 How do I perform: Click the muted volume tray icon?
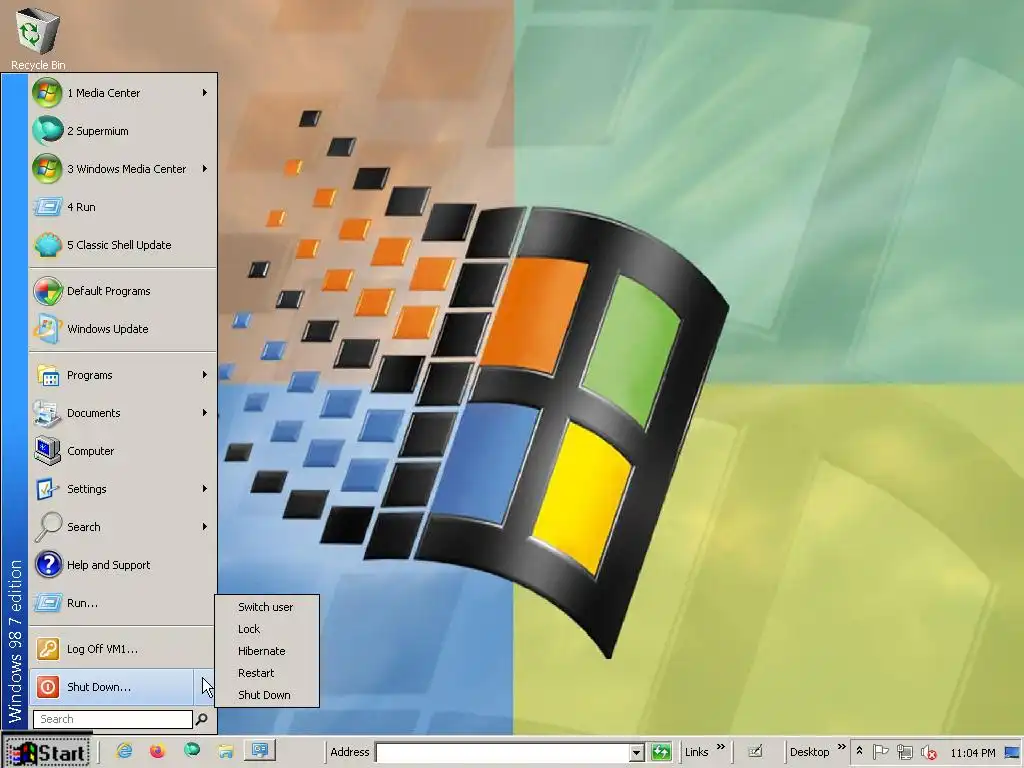point(928,752)
